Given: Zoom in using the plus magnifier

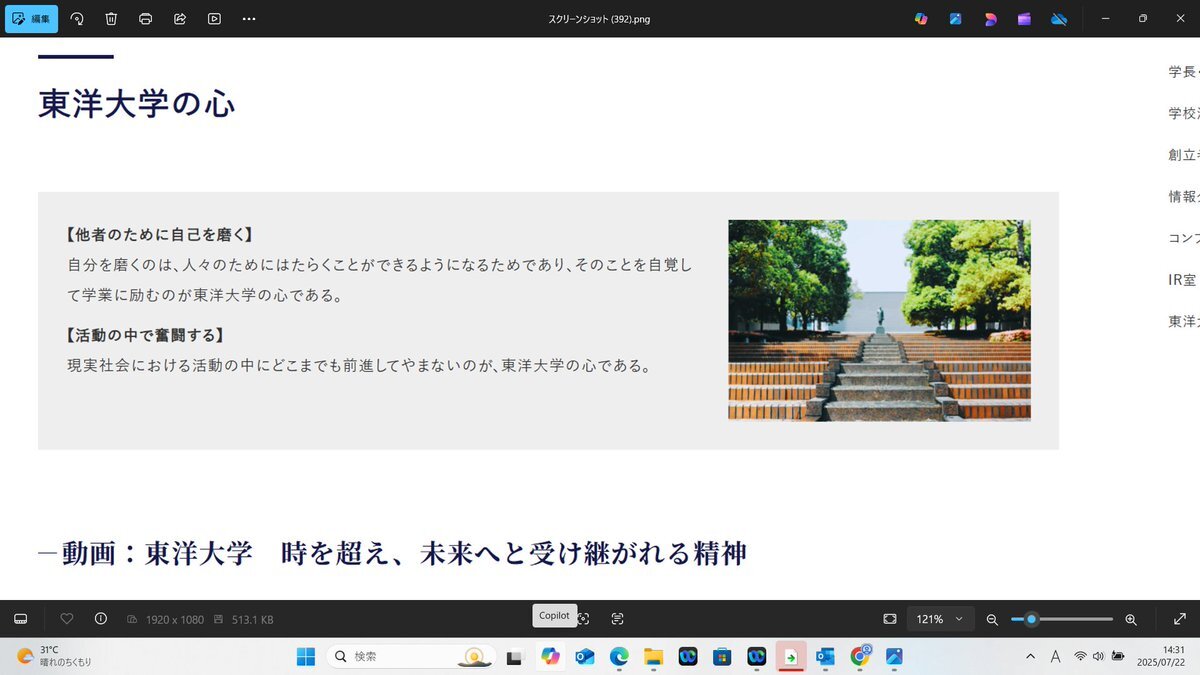Looking at the screenshot, I should pyautogui.click(x=1131, y=620).
